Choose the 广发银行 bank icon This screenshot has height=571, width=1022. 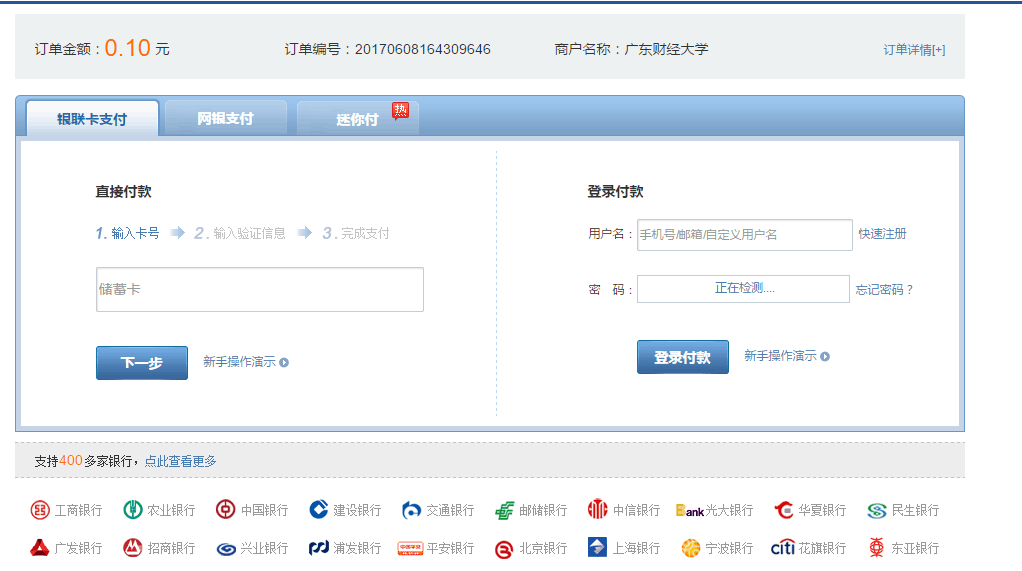click(x=40, y=548)
